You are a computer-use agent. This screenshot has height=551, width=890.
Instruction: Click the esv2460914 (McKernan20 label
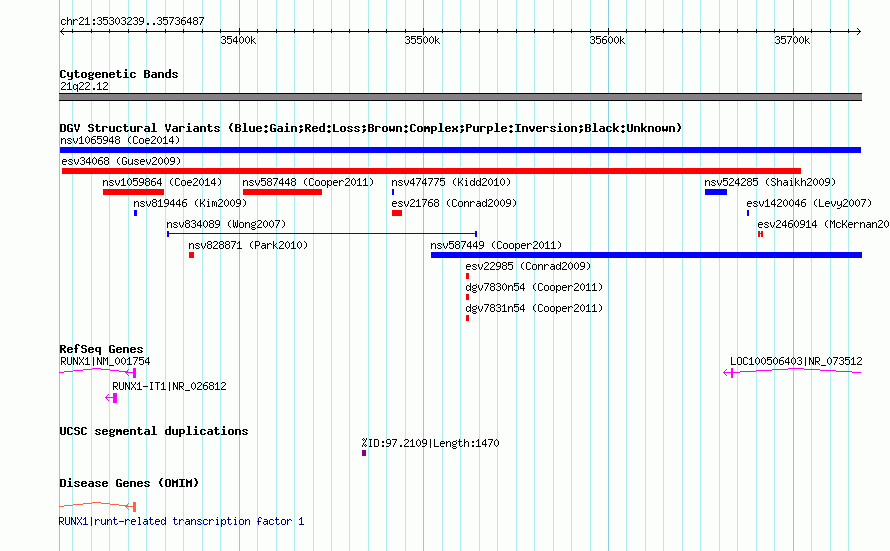pos(823,224)
